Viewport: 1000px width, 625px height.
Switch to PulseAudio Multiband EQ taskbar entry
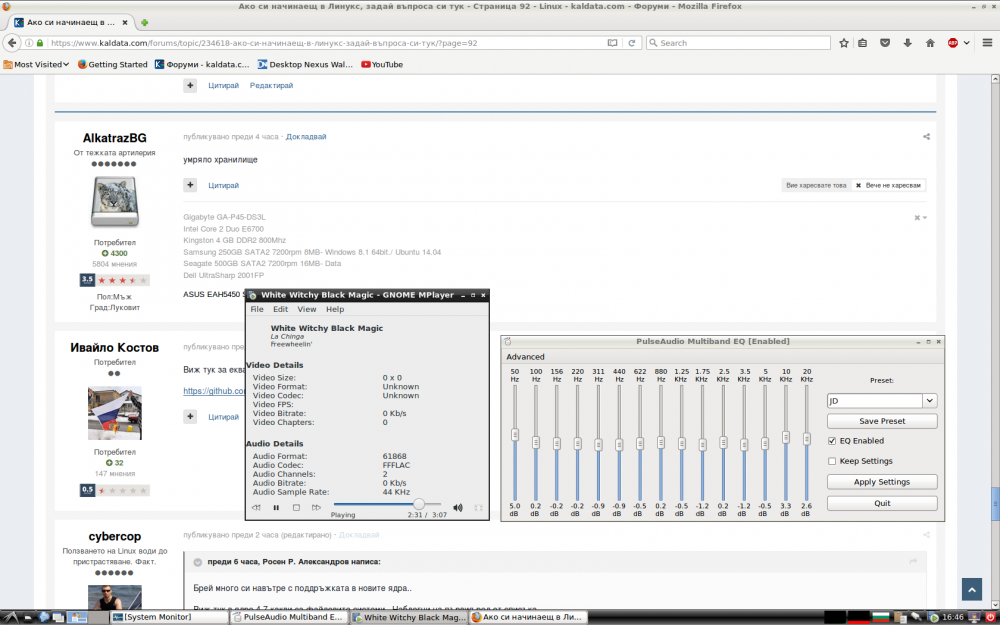288,617
